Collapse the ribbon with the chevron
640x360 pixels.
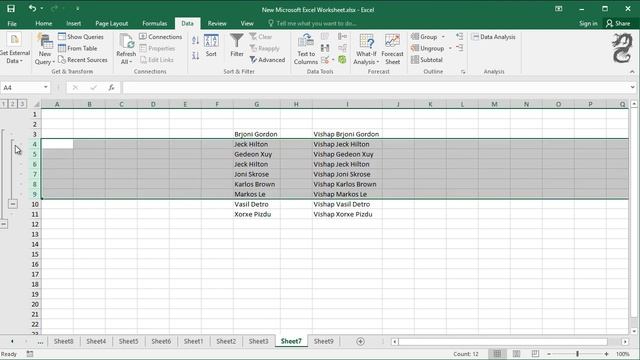click(632, 72)
